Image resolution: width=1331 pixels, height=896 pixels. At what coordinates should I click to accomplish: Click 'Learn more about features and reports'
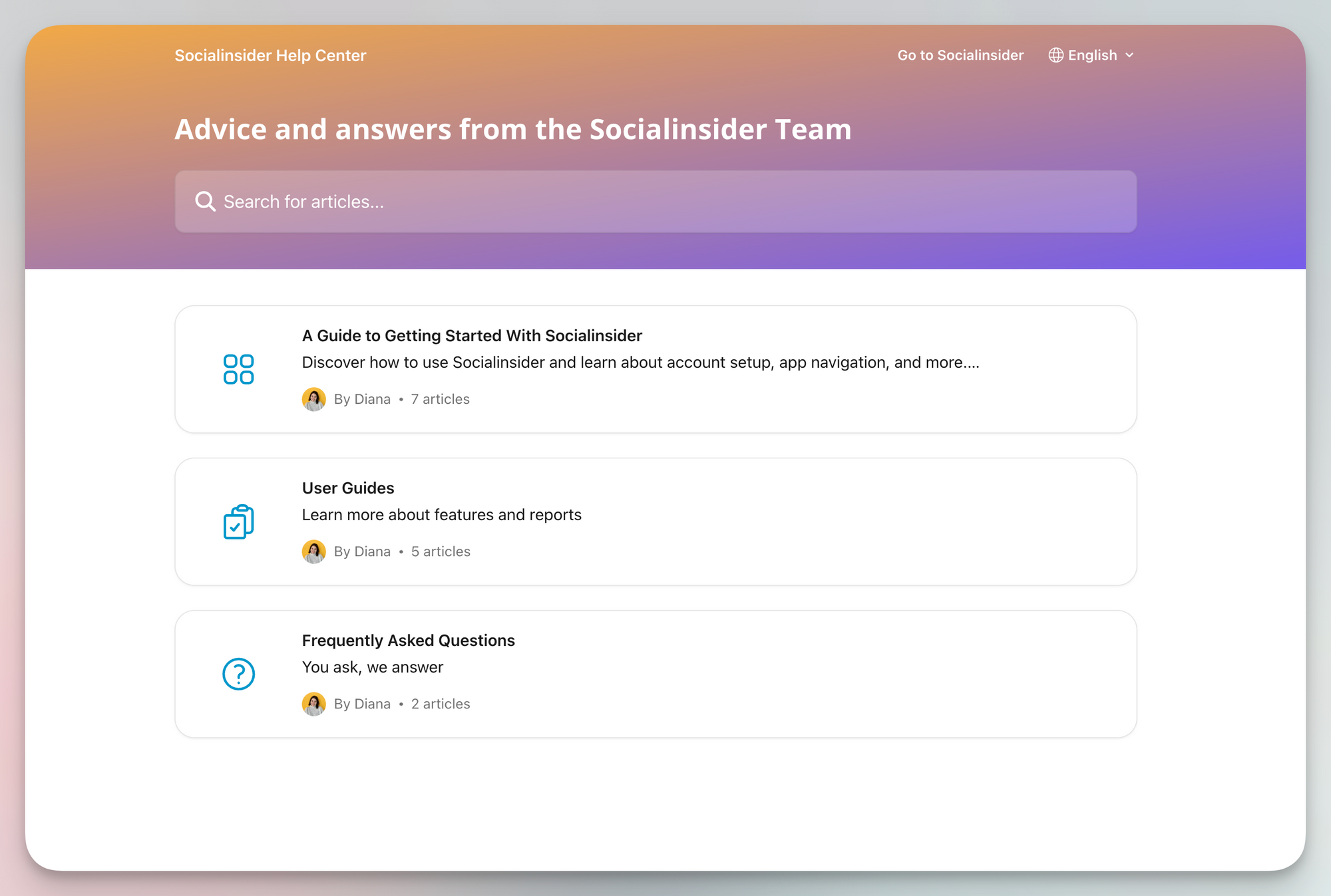tap(442, 515)
